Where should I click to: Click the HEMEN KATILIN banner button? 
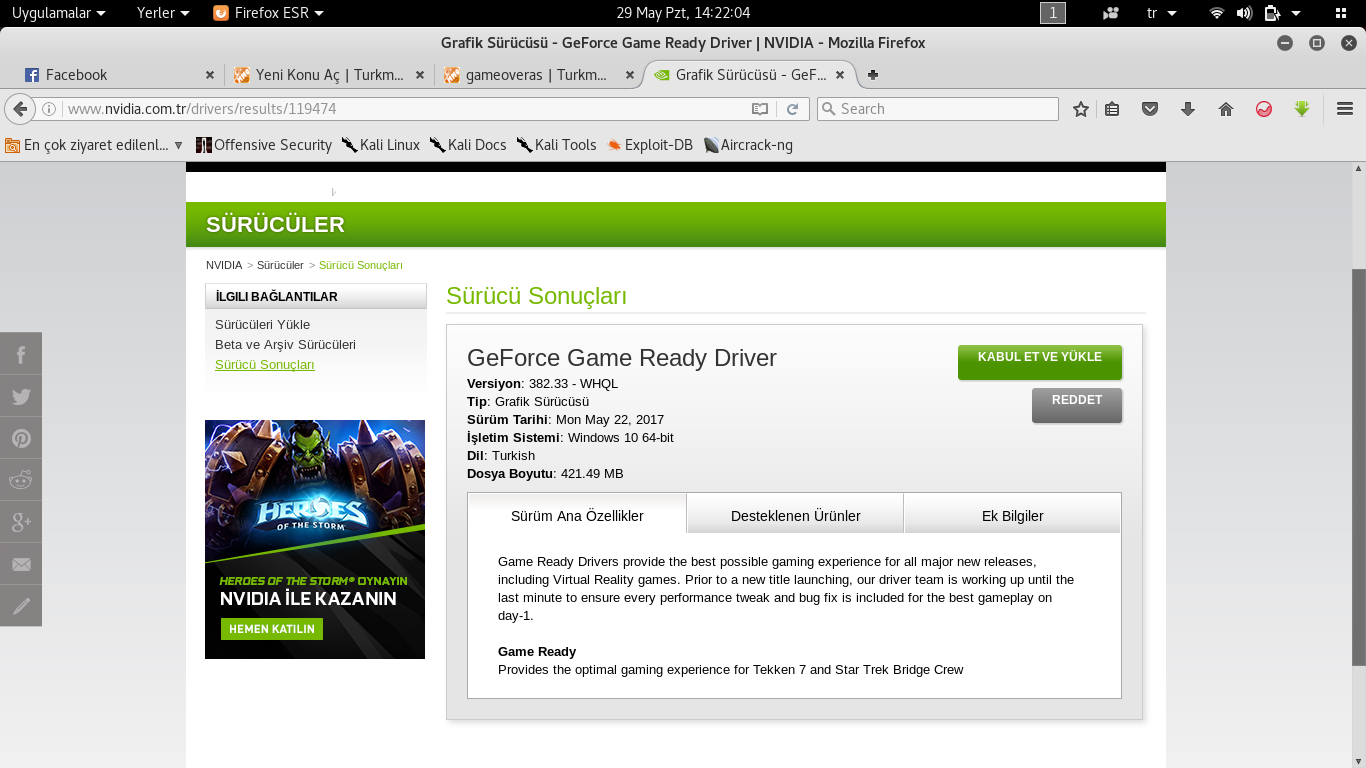272,629
